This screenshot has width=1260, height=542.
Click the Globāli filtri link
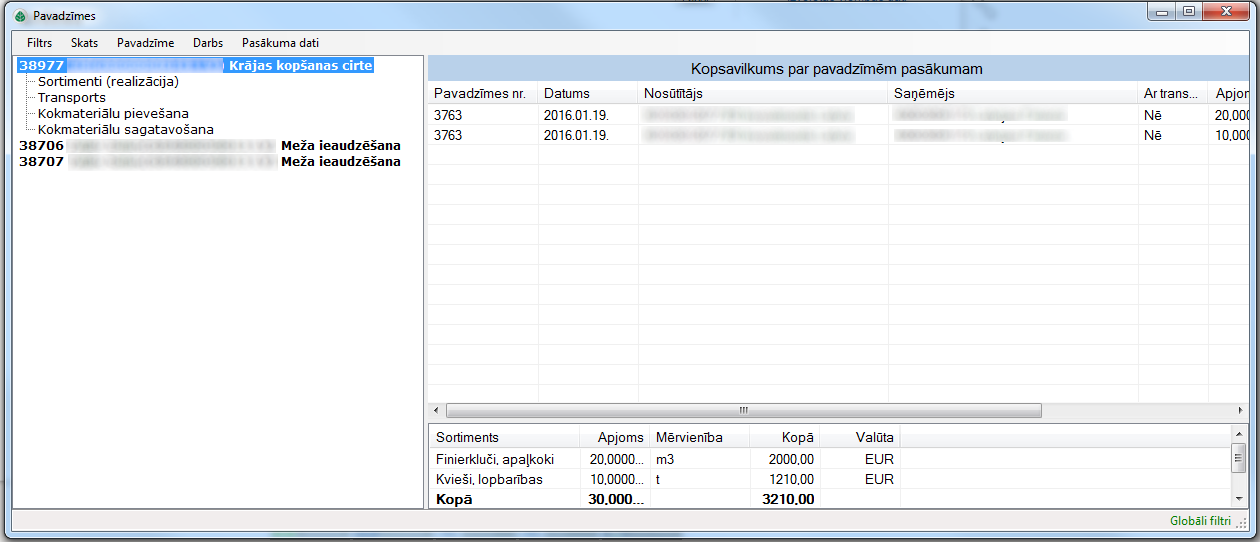click(1200, 521)
